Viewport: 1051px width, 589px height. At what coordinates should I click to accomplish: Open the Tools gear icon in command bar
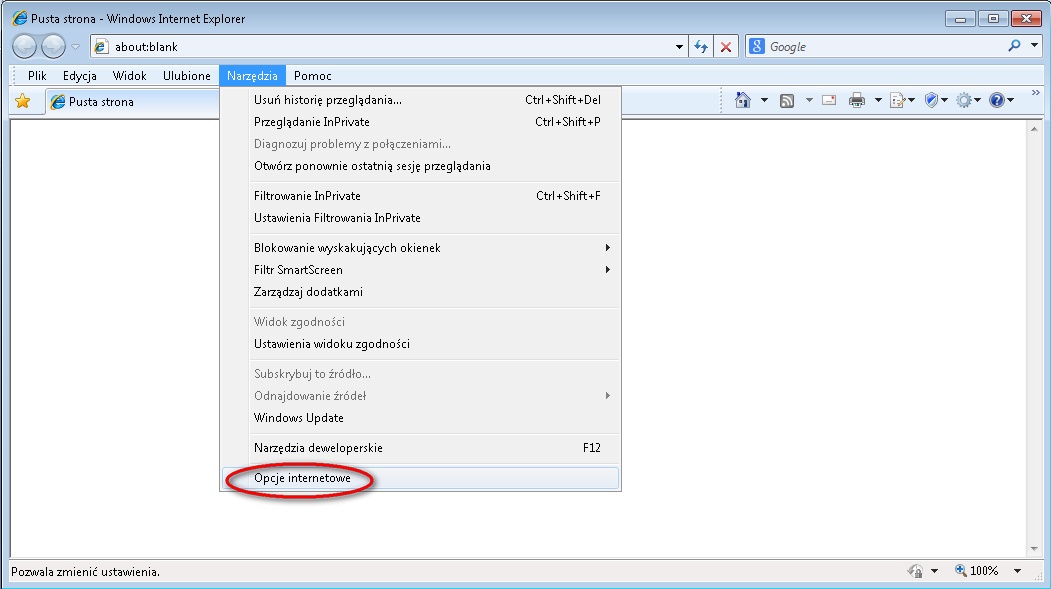point(964,101)
